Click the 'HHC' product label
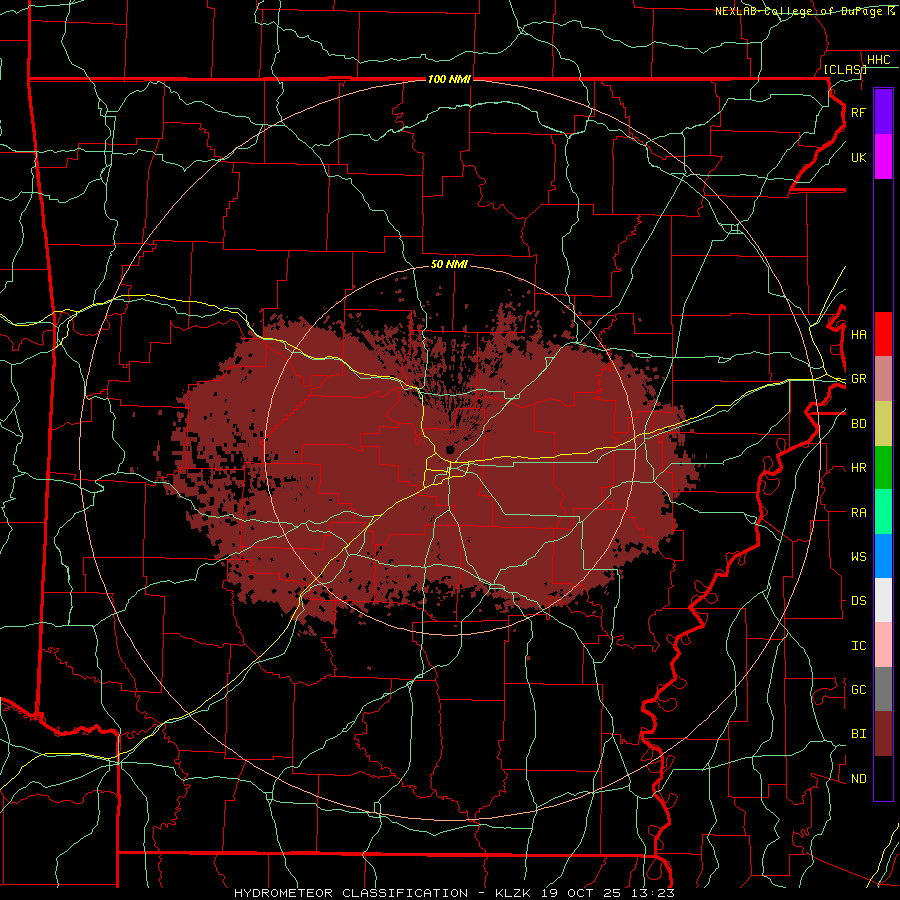Screen dimensions: 900x900 (x=878, y=60)
